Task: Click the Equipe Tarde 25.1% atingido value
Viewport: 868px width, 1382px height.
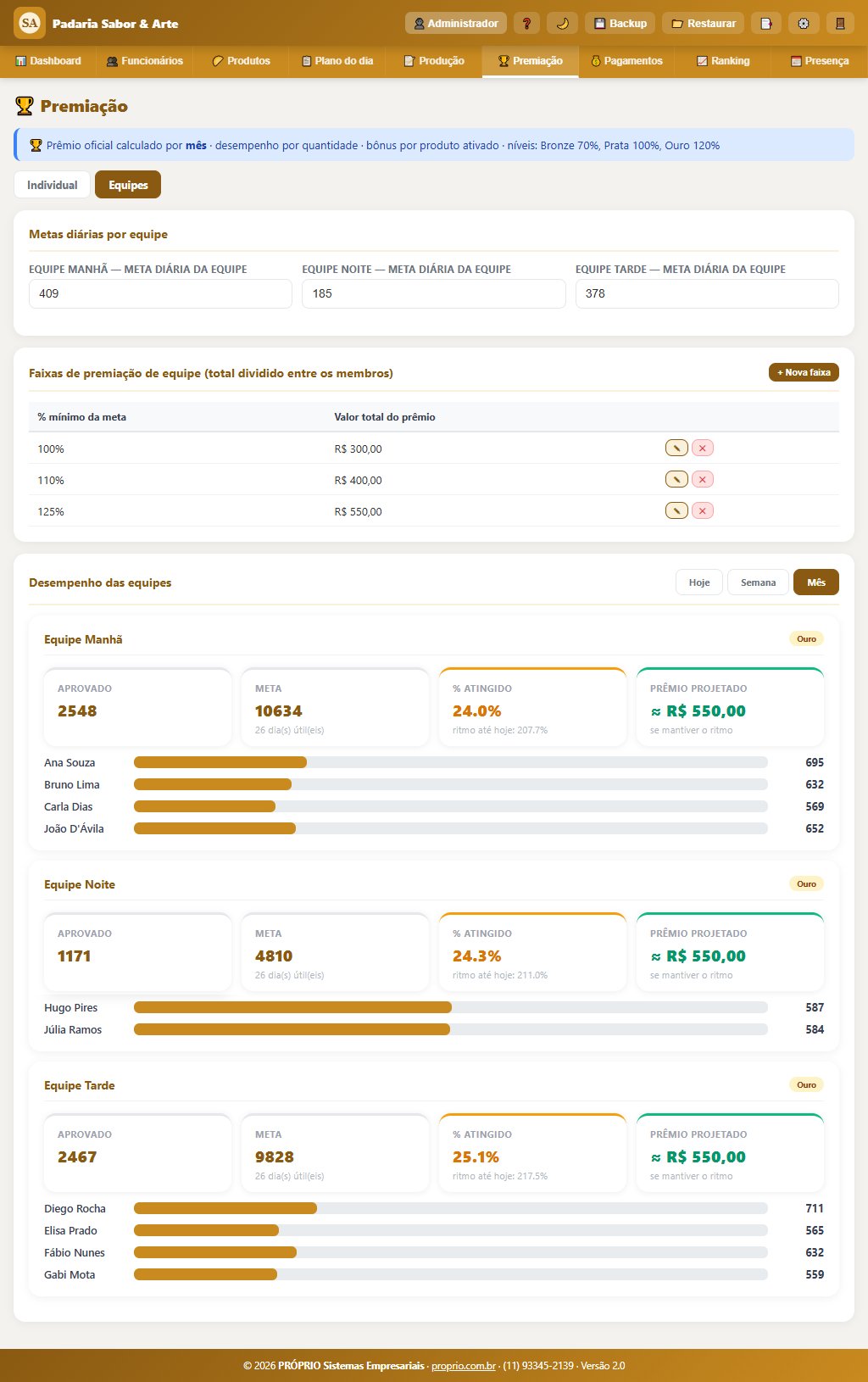Action: pyautogui.click(x=476, y=1157)
